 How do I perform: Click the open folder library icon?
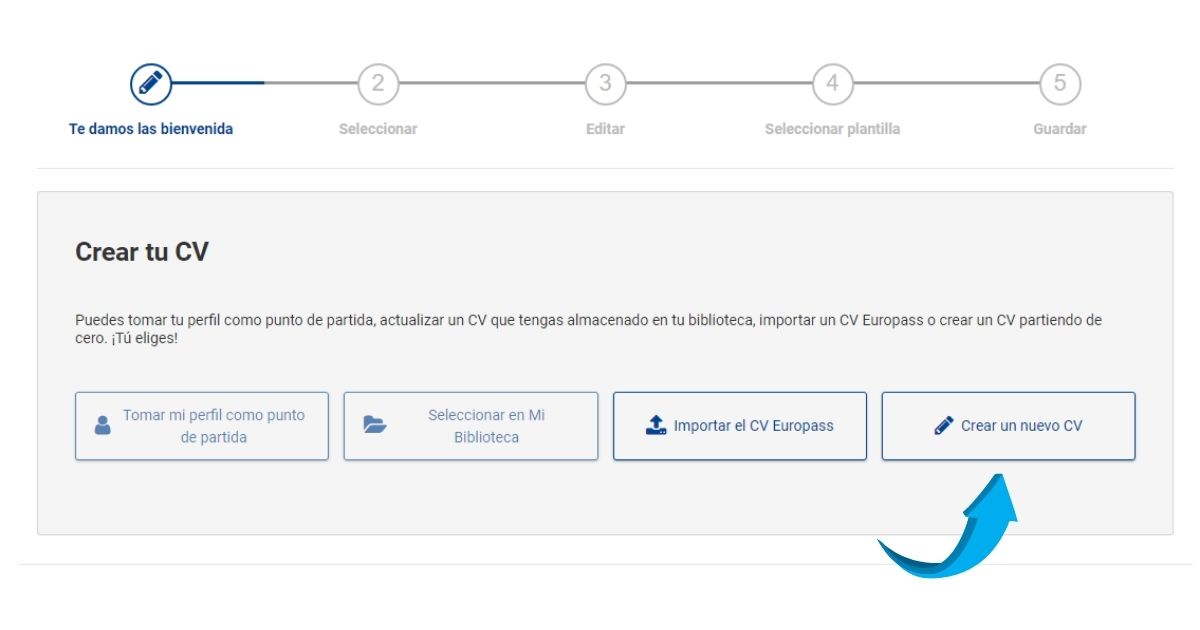(375, 425)
